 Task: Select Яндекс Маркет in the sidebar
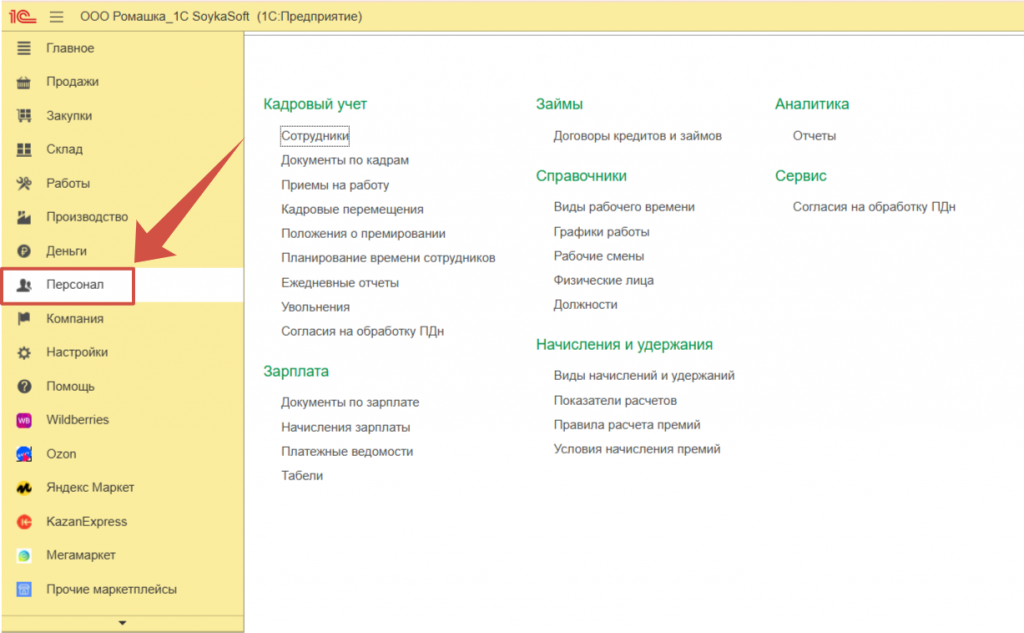click(90, 488)
